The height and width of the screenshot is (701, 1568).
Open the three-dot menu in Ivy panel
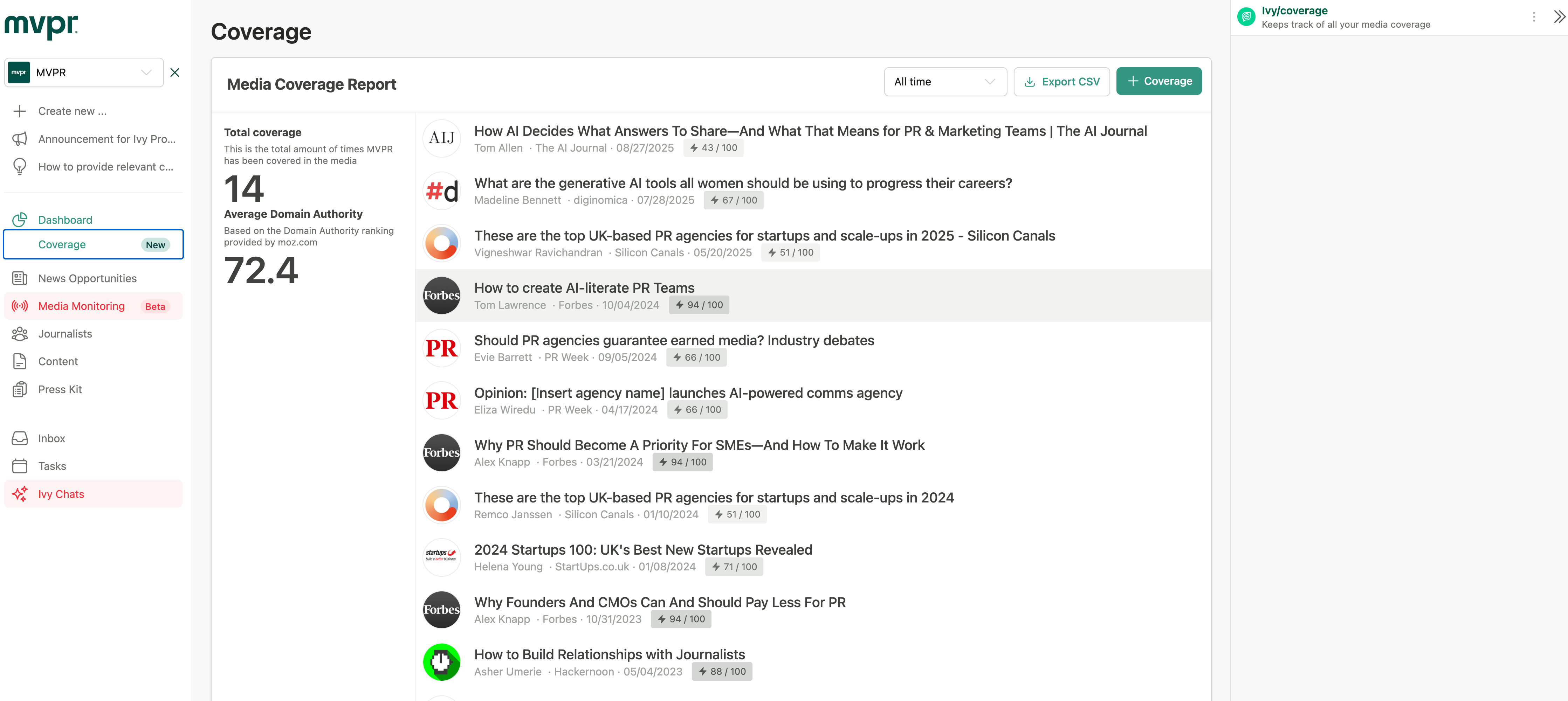click(x=1533, y=17)
